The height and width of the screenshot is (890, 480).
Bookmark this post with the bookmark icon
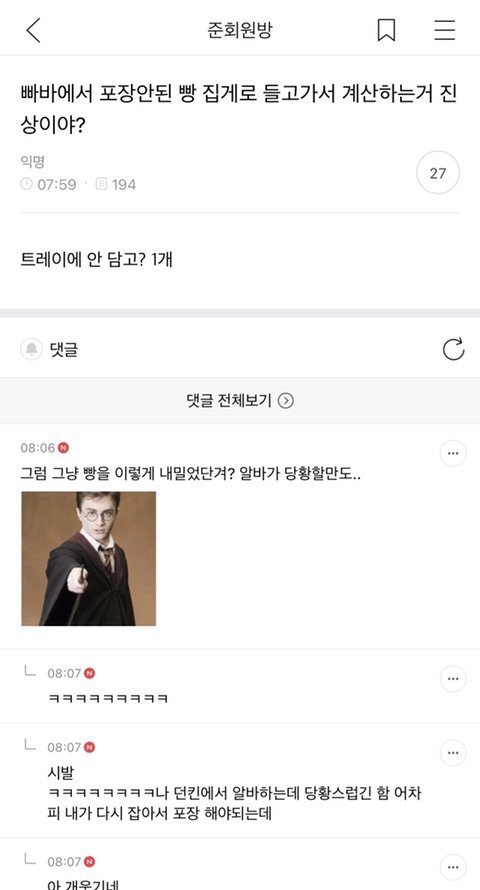point(386,30)
